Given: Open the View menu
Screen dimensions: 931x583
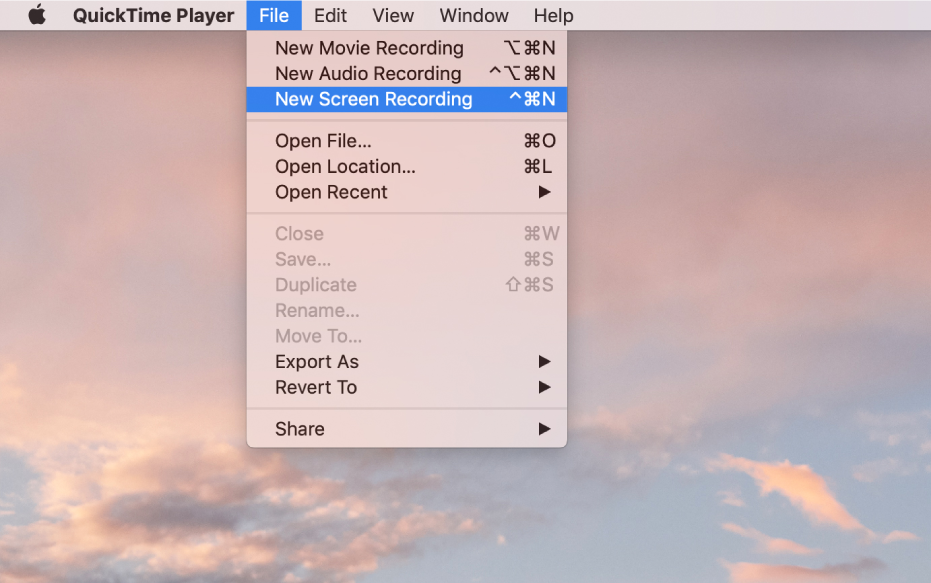Looking at the screenshot, I should coord(392,15).
